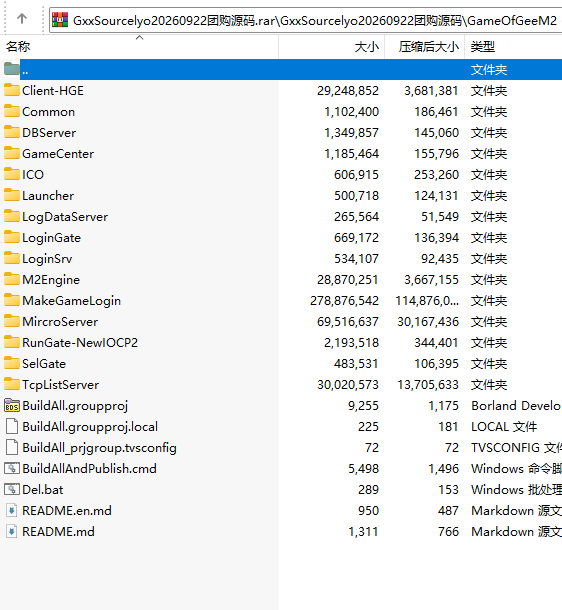The height and width of the screenshot is (610, 562).
Task: Click the archive path address field
Action: (306, 20)
